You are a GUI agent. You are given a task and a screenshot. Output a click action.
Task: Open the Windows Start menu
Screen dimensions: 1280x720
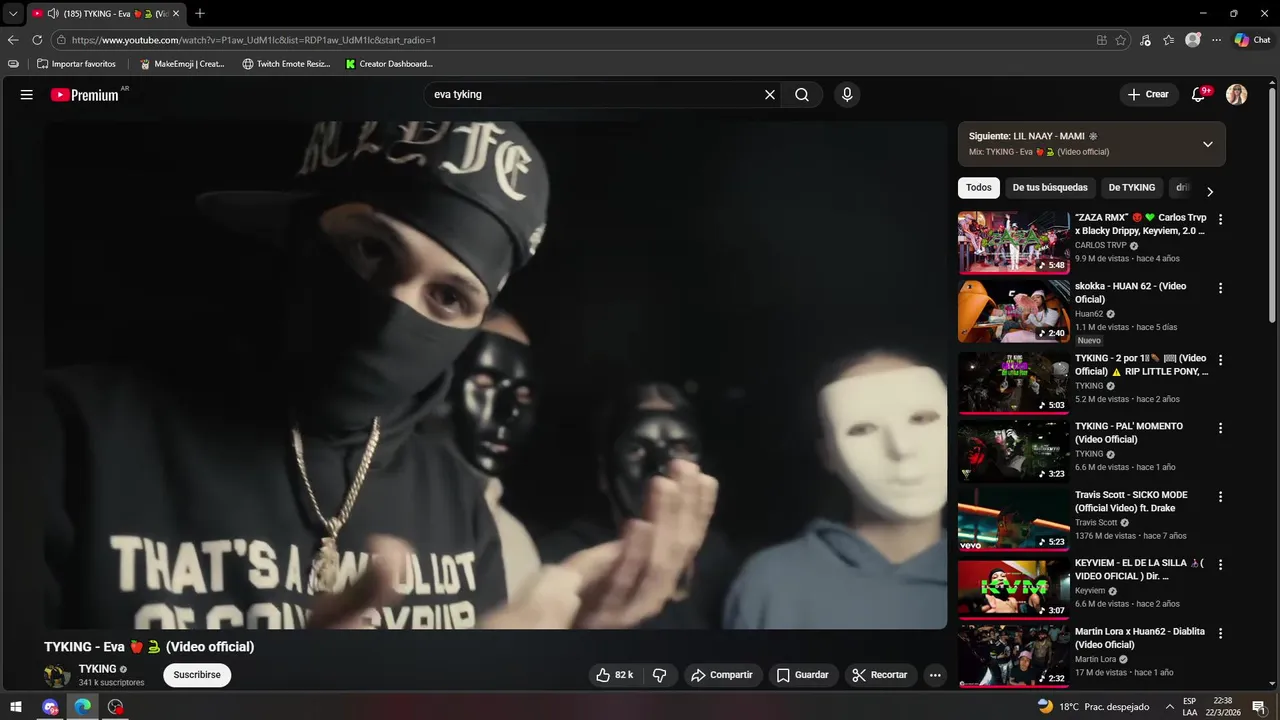pos(17,707)
